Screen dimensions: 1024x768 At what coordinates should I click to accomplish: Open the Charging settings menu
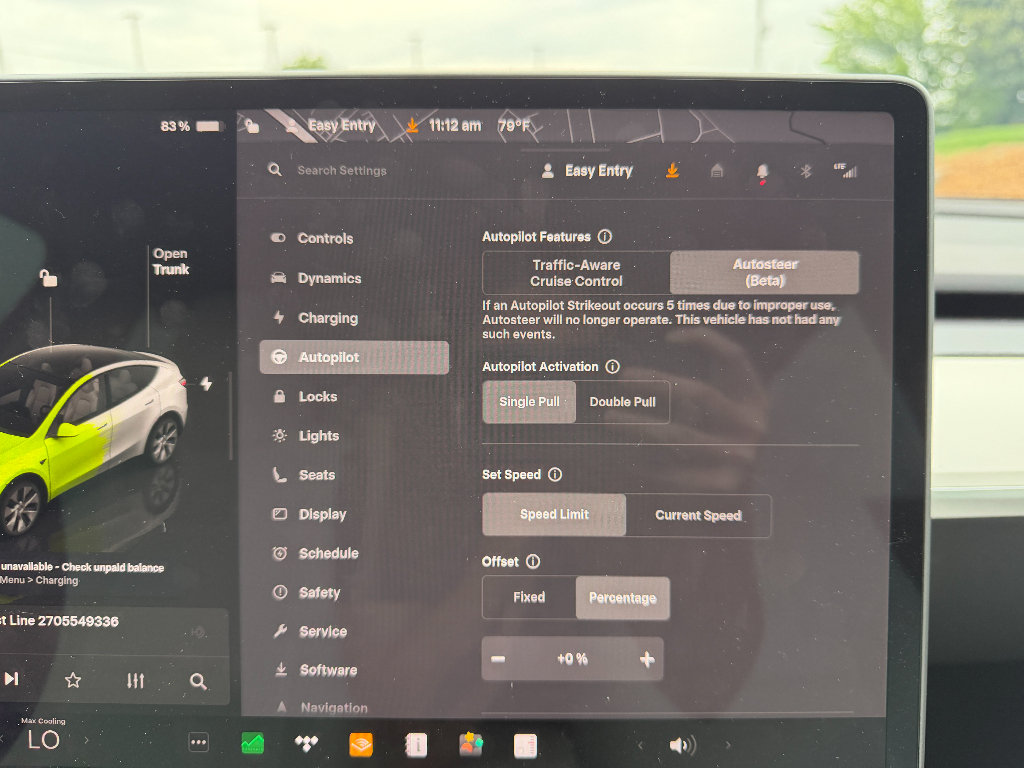[x=315, y=318]
